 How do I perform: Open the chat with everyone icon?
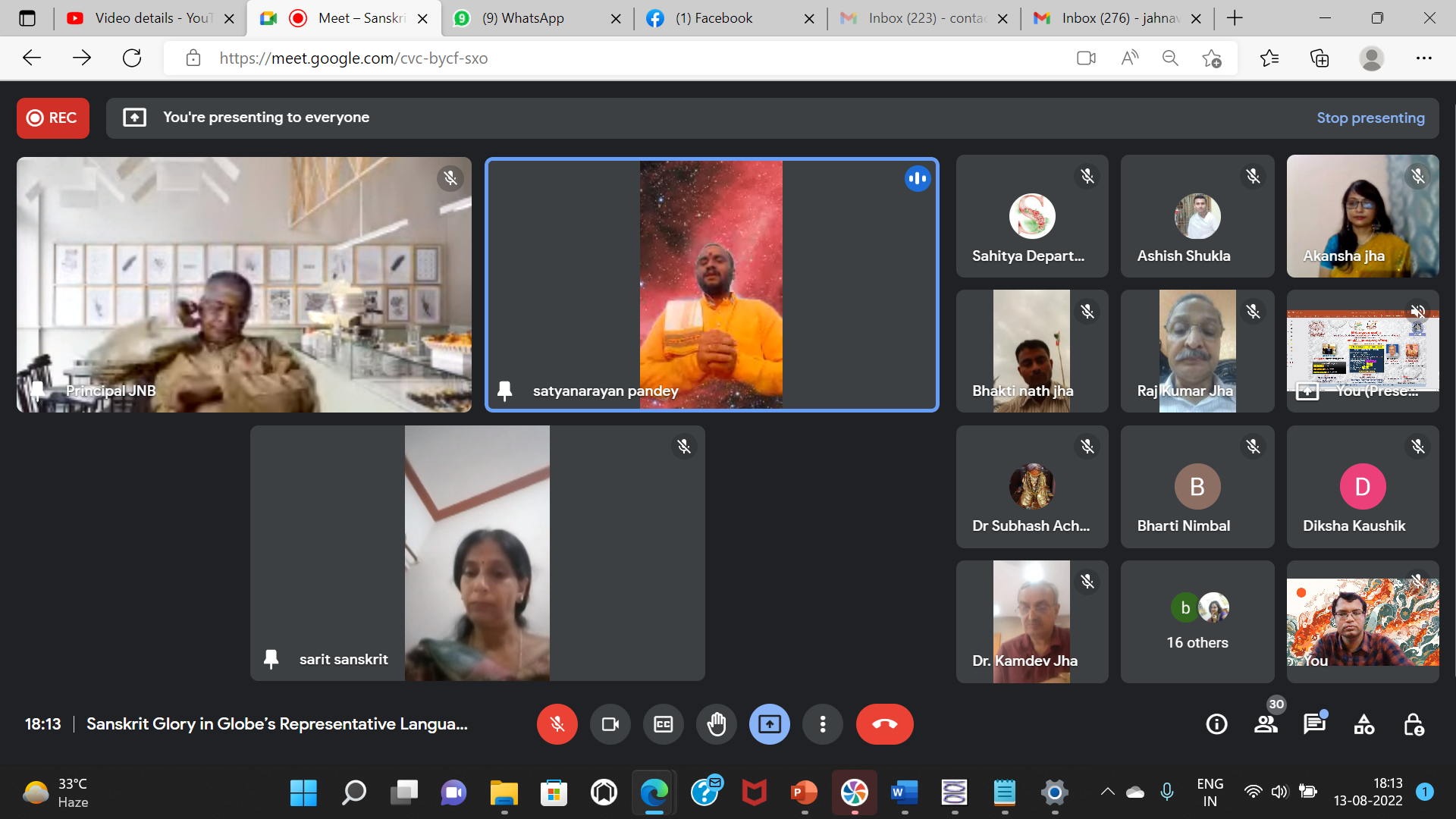coord(1314,724)
